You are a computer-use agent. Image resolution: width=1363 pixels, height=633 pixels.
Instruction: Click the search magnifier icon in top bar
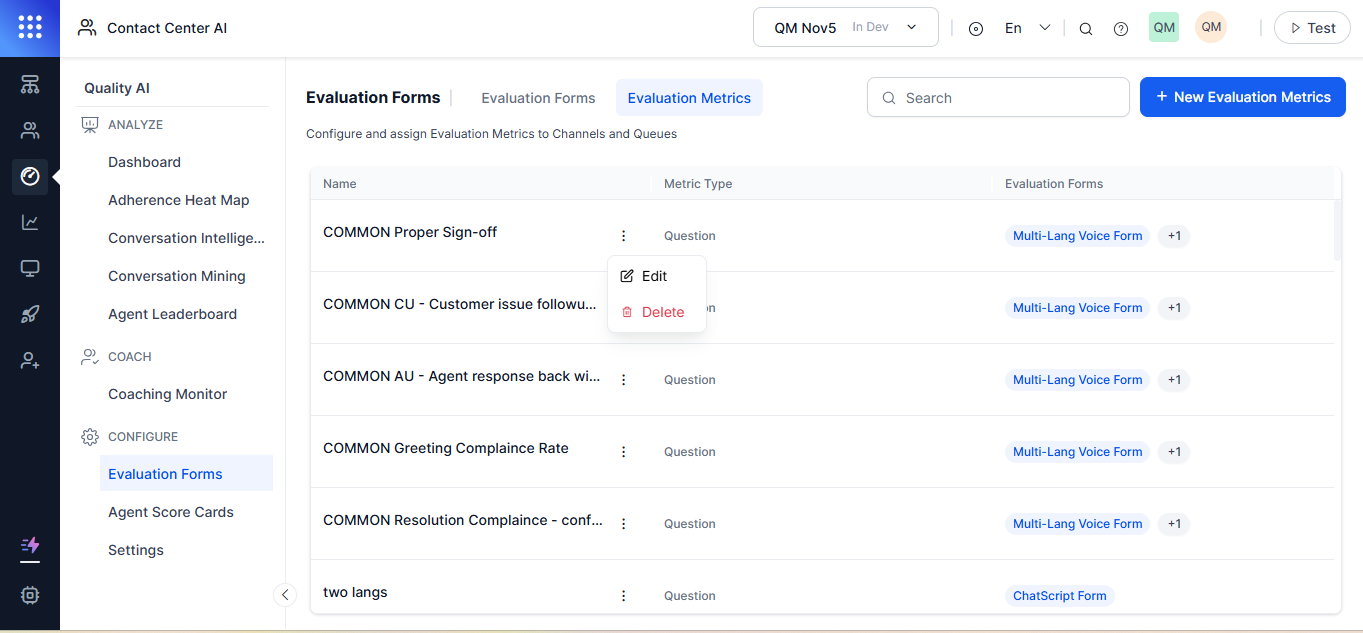coord(1086,29)
